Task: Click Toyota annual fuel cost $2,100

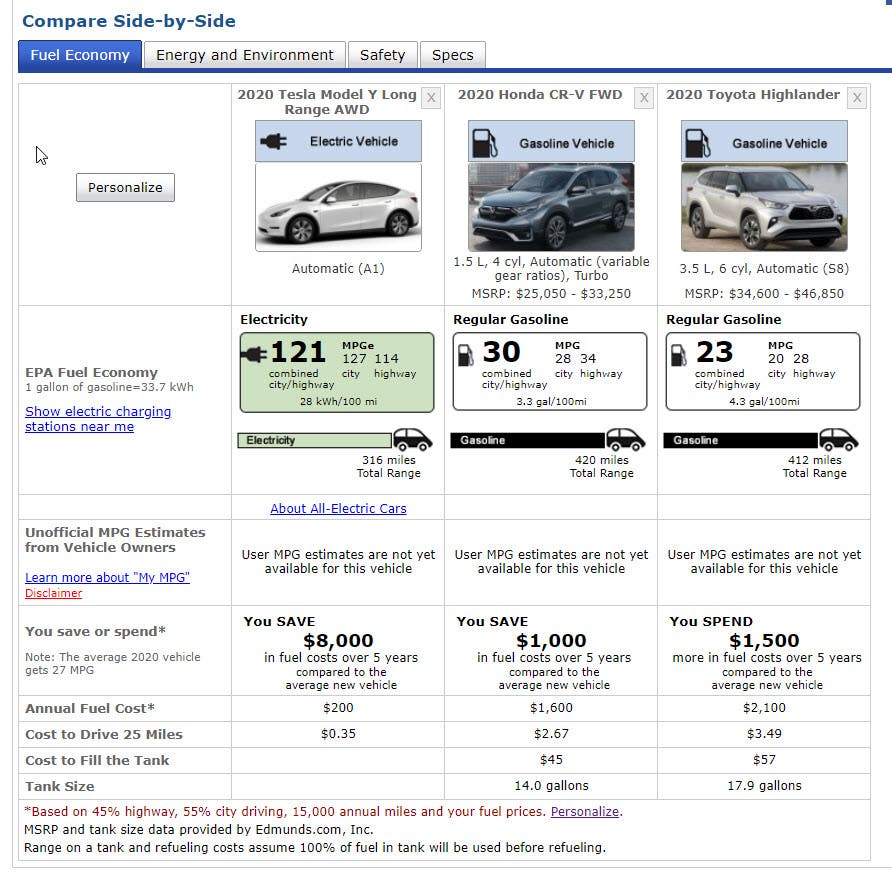Action: [764, 708]
